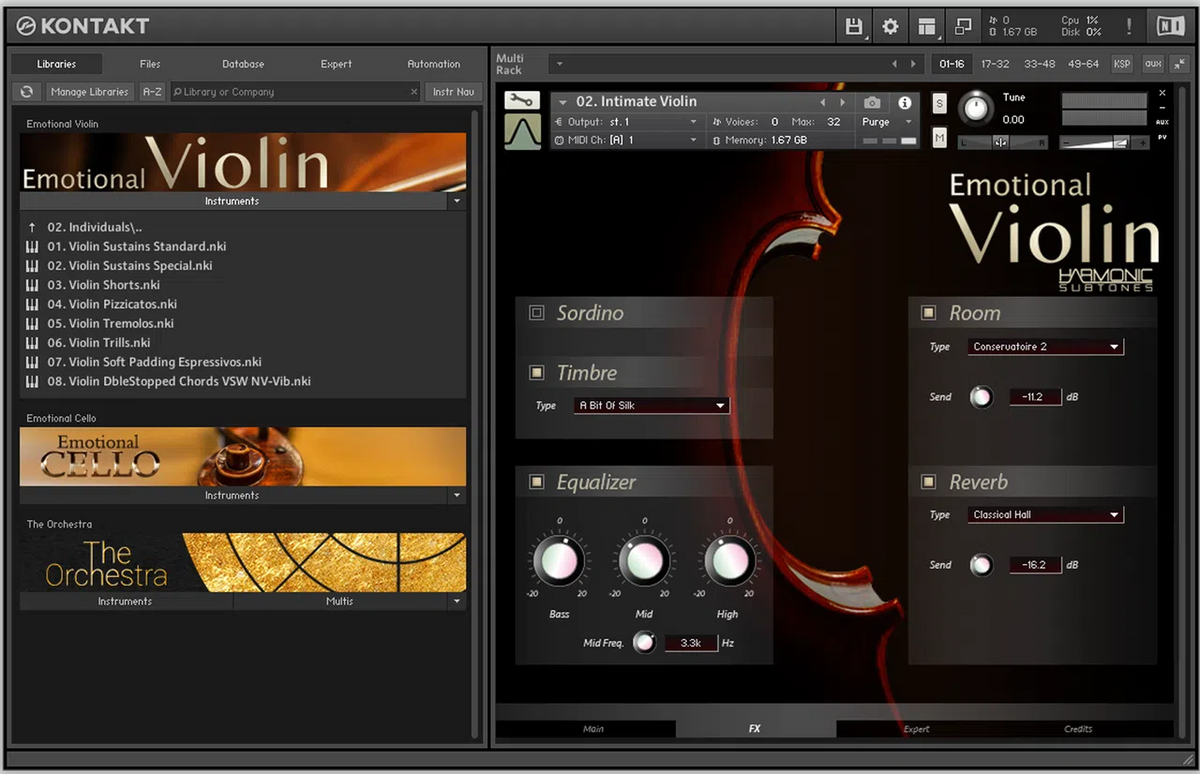Click the save floppy disk icon
This screenshot has width=1200, height=774.
coord(853,26)
